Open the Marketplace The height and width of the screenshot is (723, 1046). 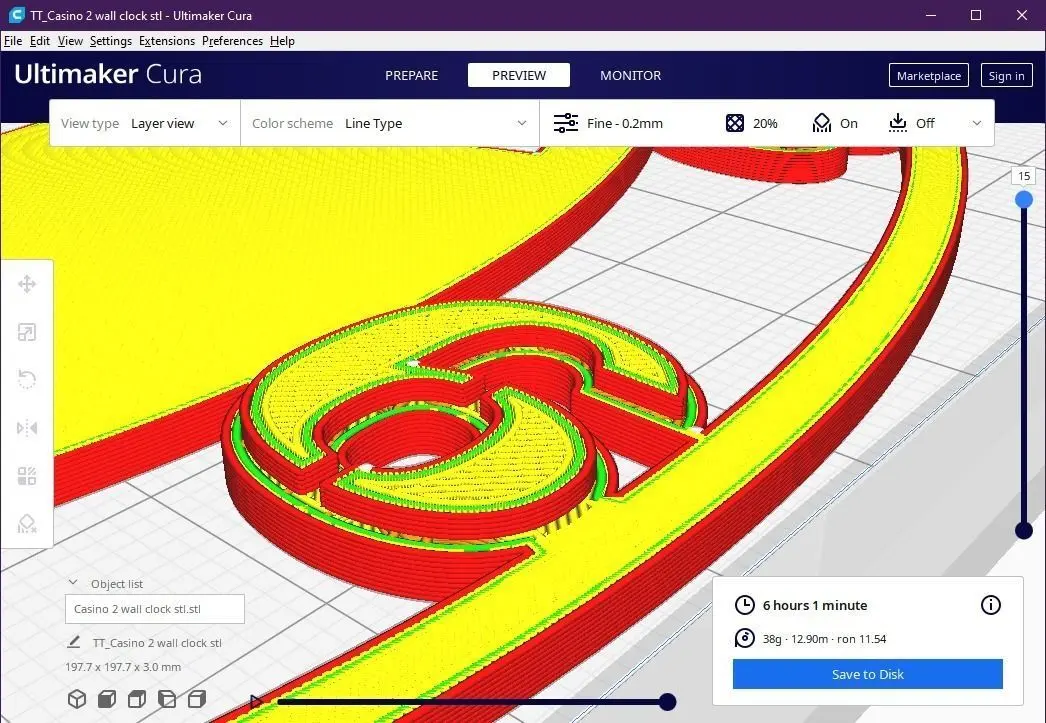(929, 75)
